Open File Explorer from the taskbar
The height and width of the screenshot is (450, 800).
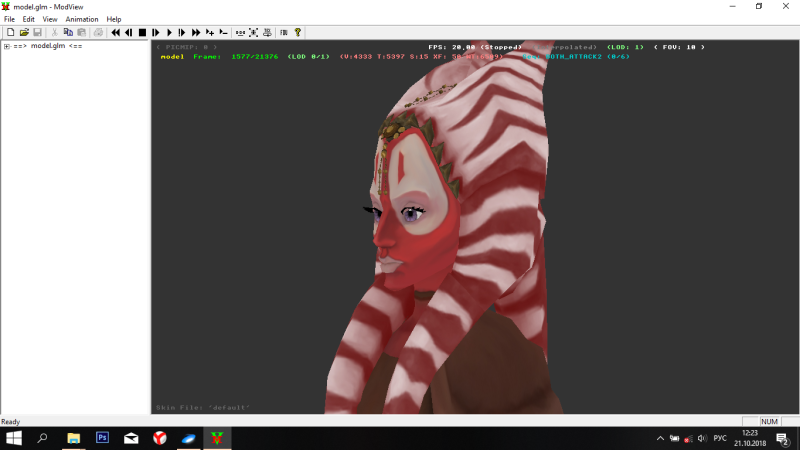(73, 438)
